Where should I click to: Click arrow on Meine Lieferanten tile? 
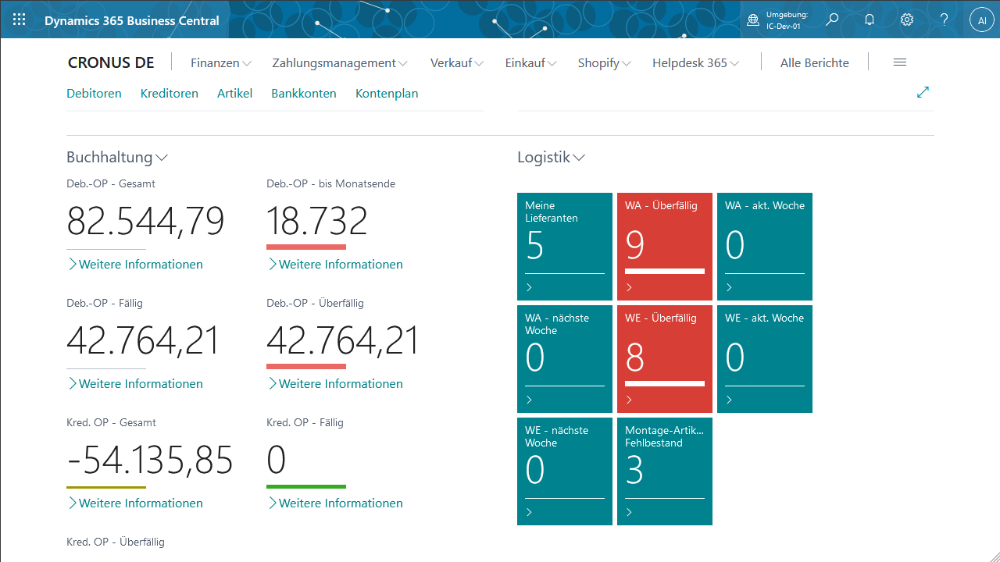coord(529,288)
